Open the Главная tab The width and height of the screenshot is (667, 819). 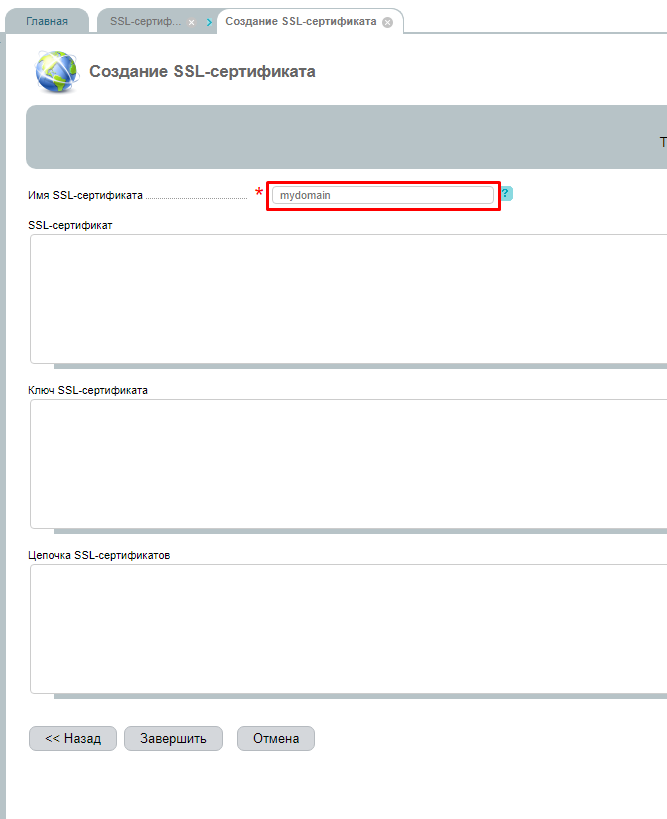(x=47, y=21)
